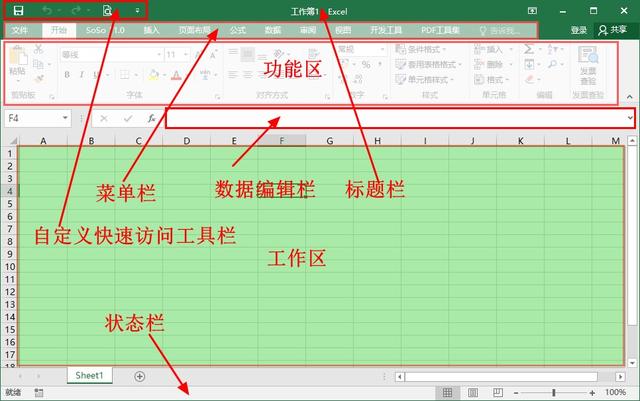Apply the red Font Color A
The height and width of the screenshot is (401, 640).
pos(176,75)
